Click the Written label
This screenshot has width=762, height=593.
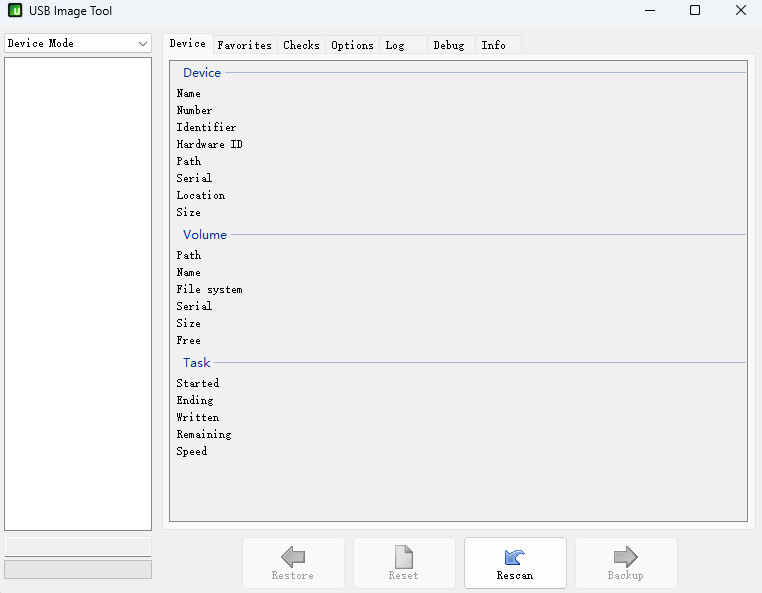coord(198,418)
